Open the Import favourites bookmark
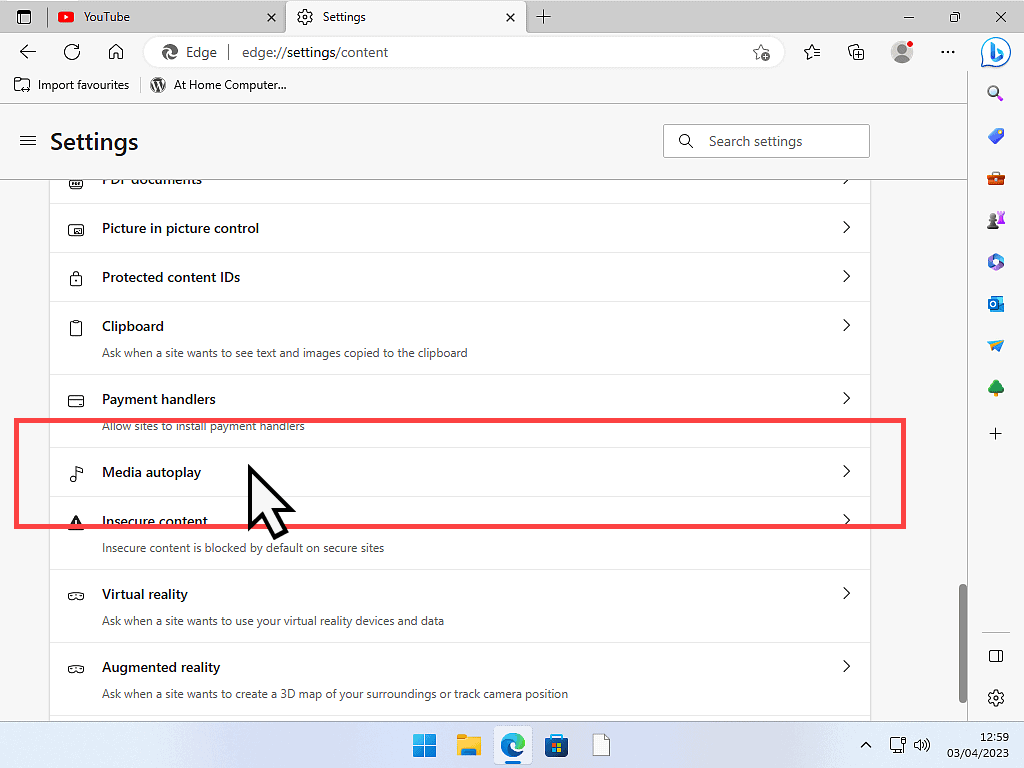The image size is (1024, 768). (72, 85)
